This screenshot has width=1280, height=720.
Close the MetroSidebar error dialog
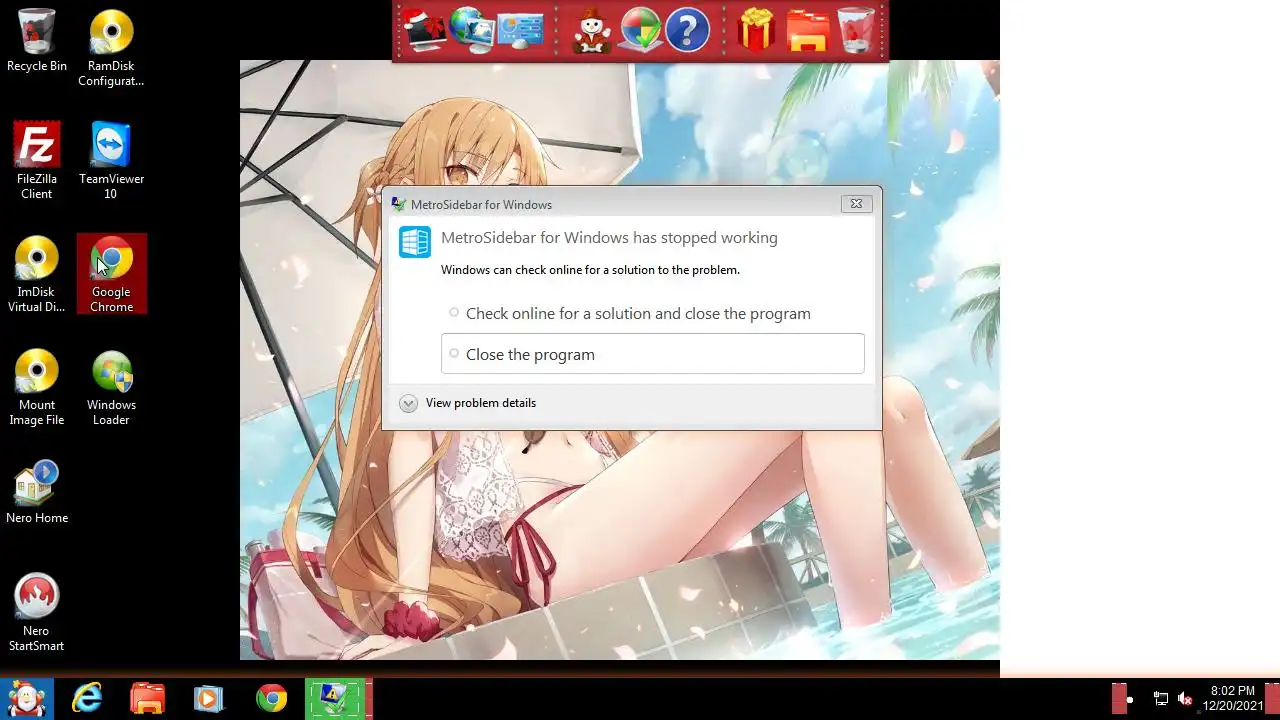(x=856, y=204)
